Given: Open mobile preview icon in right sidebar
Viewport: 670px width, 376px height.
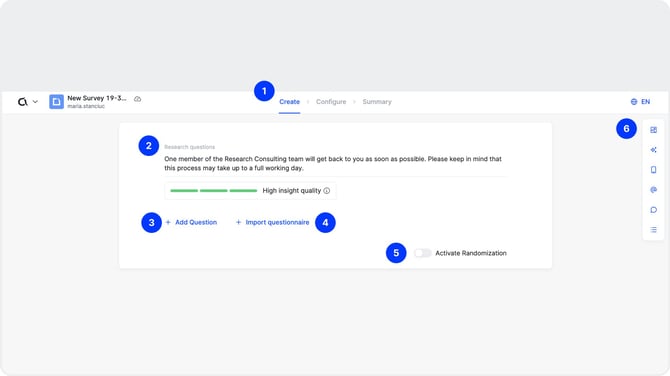Looking at the screenshot, I should pos(653,170).
